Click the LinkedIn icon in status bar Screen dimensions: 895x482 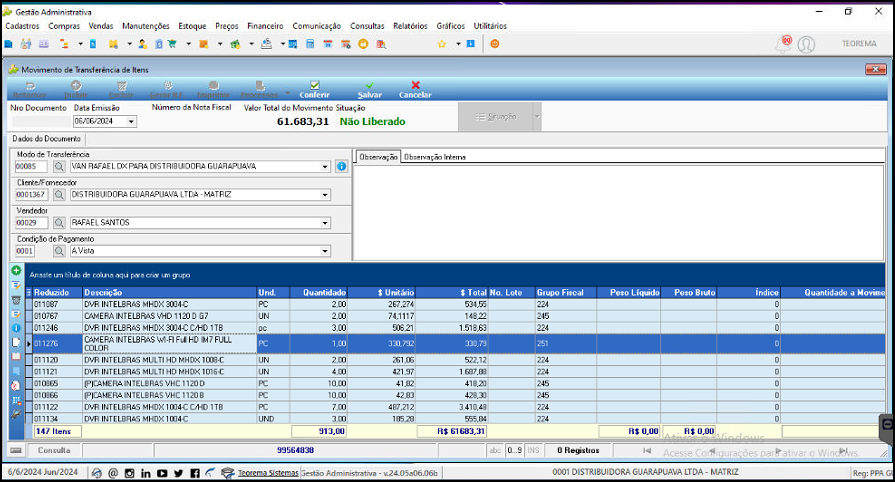point(146,473)
